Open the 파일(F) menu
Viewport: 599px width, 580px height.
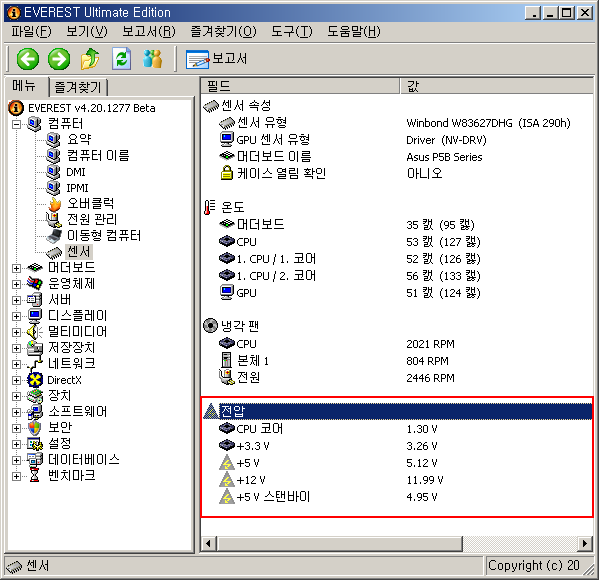31,32
